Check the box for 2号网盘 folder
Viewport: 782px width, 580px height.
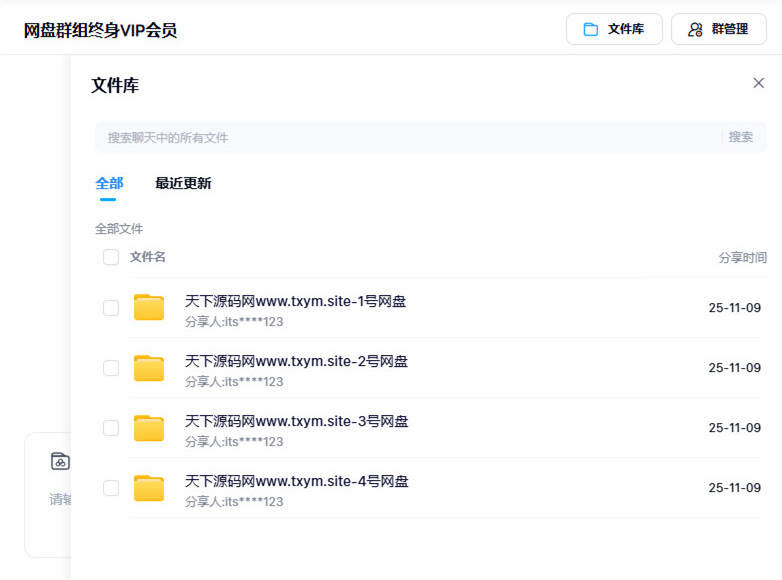(111, 368)
